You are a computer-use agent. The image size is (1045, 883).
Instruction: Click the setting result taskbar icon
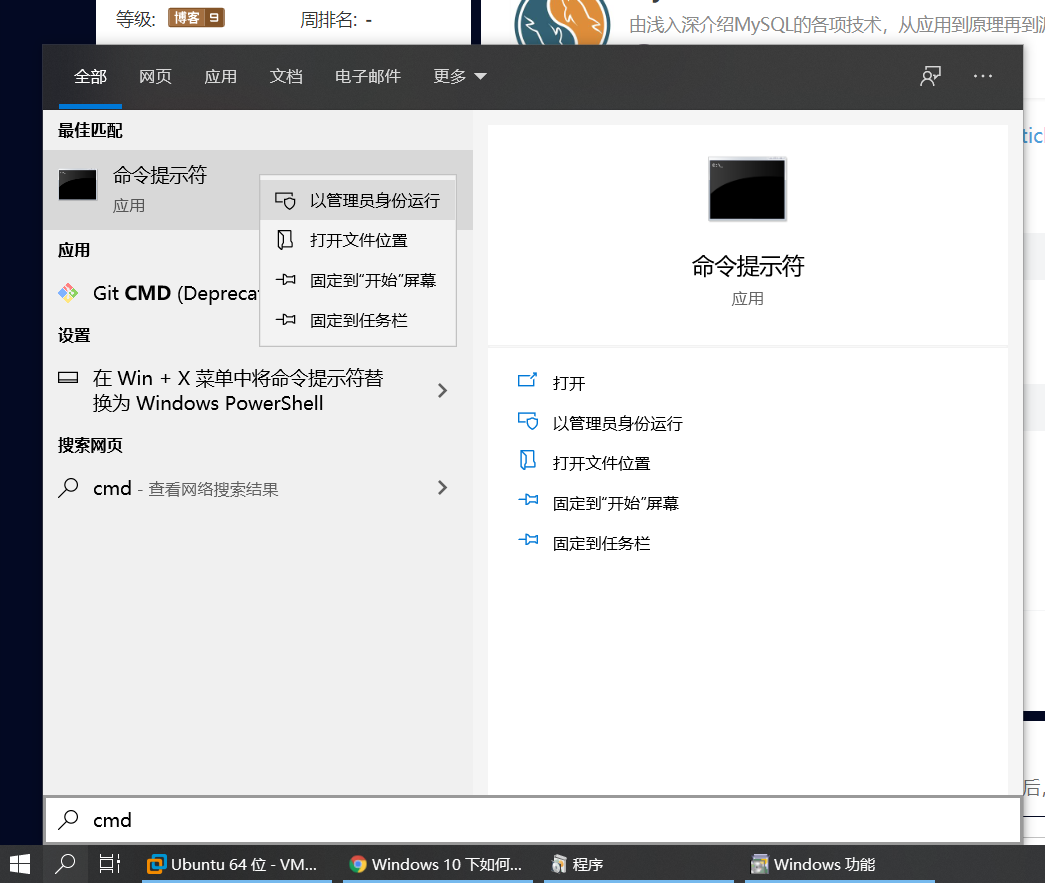68,378
